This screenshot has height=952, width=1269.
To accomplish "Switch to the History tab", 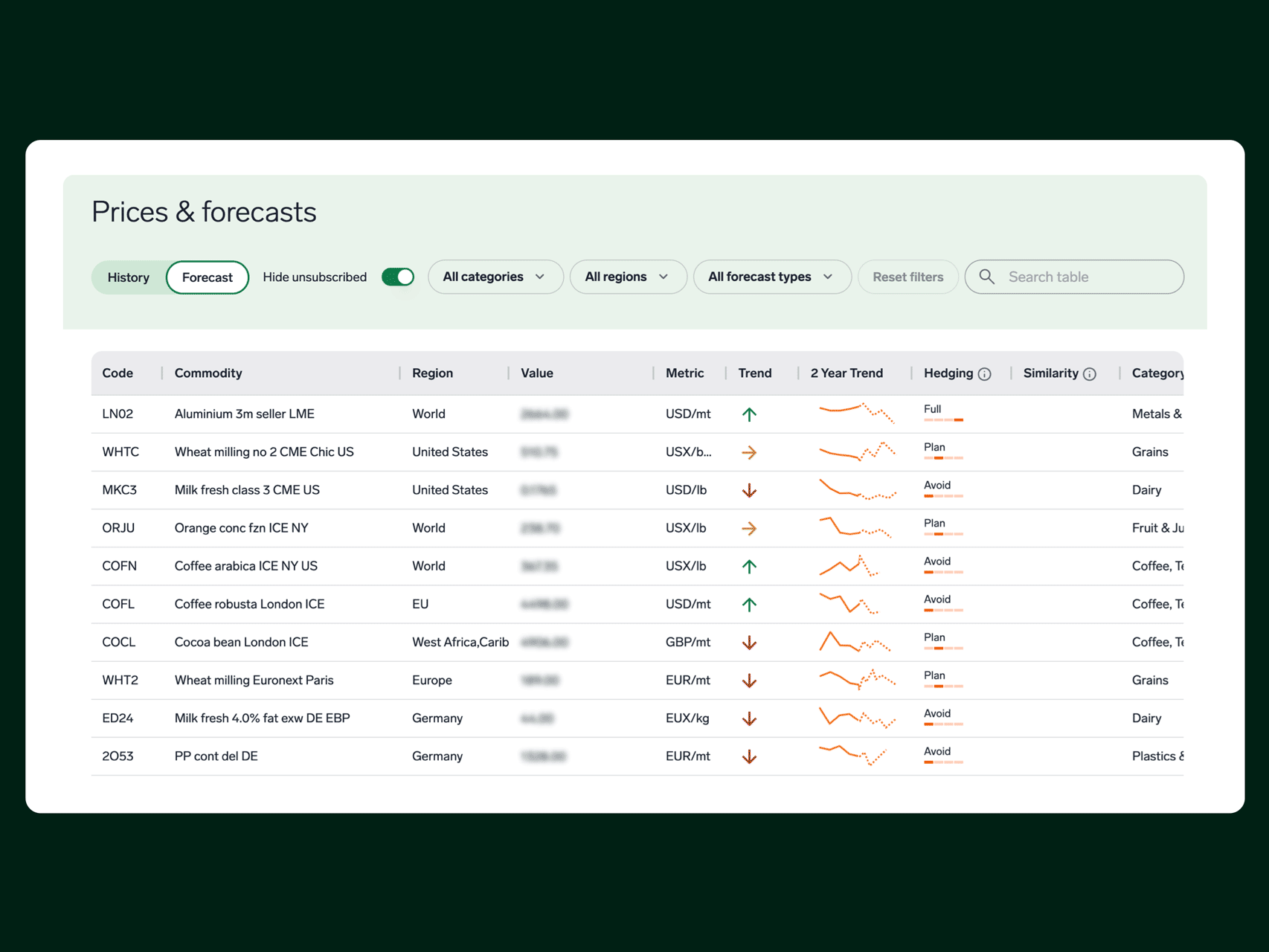I will coord(129,277).
